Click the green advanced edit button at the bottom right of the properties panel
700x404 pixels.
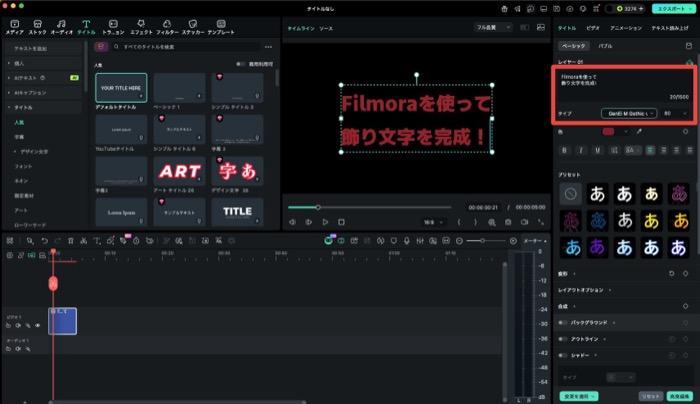tap(679, 396)
